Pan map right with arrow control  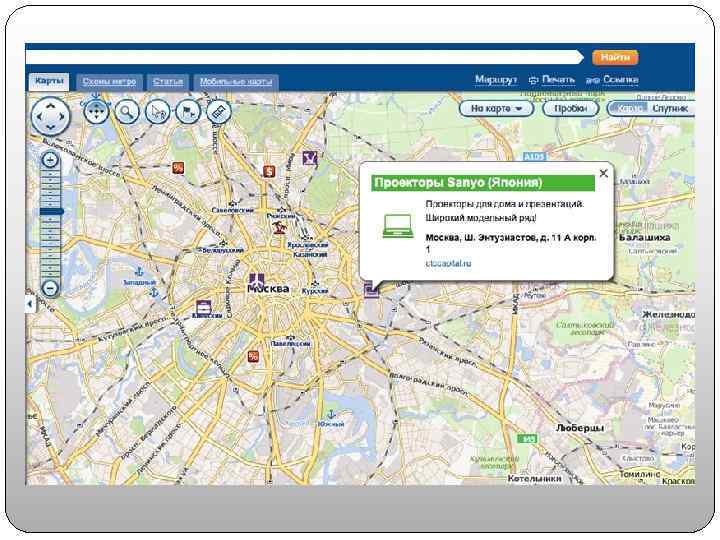[62, 116]
